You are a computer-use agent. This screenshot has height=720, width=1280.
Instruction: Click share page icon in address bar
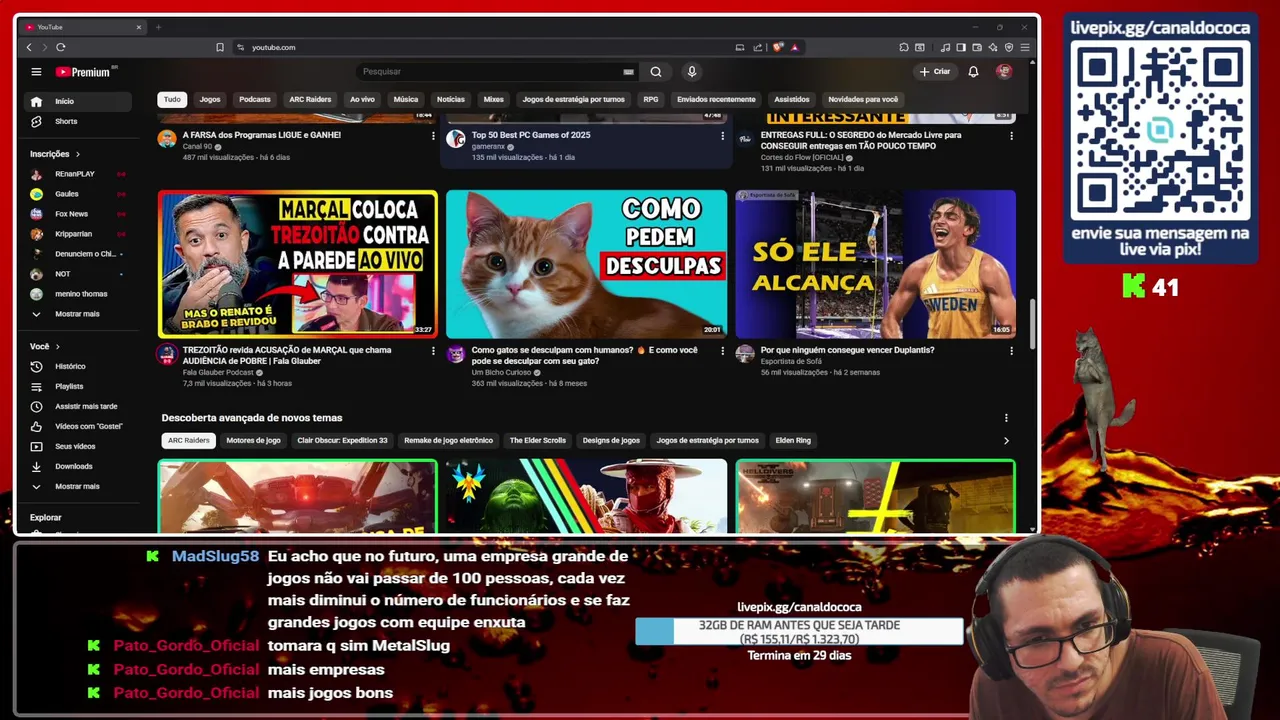tap(757, 47)
